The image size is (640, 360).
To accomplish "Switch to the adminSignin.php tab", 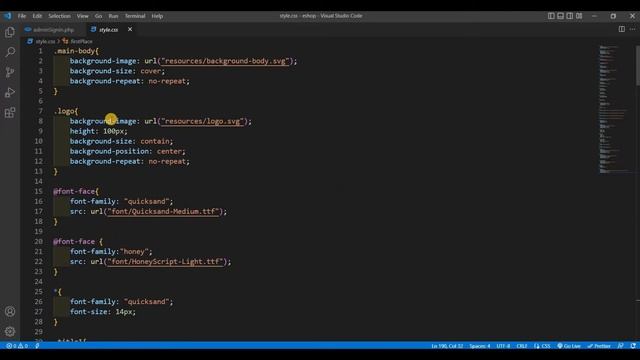I will click(x=53, y=30).
